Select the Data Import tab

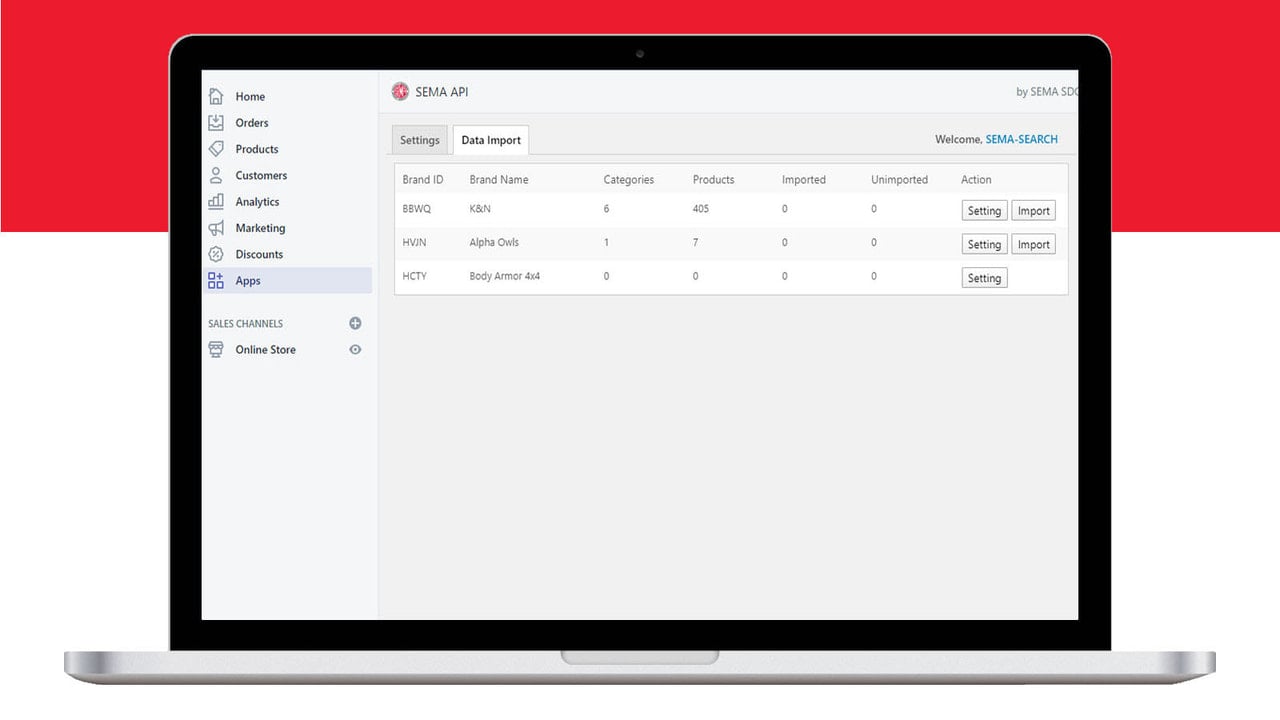[x=491, y=140]
